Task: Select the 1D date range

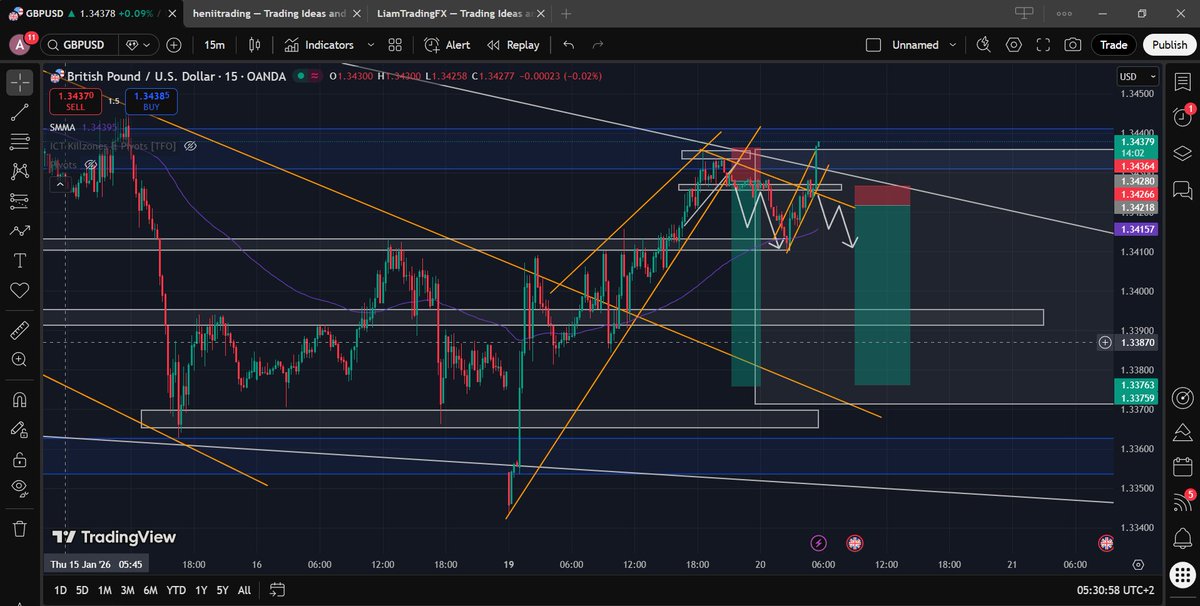Action: click(x=61, y=590)
